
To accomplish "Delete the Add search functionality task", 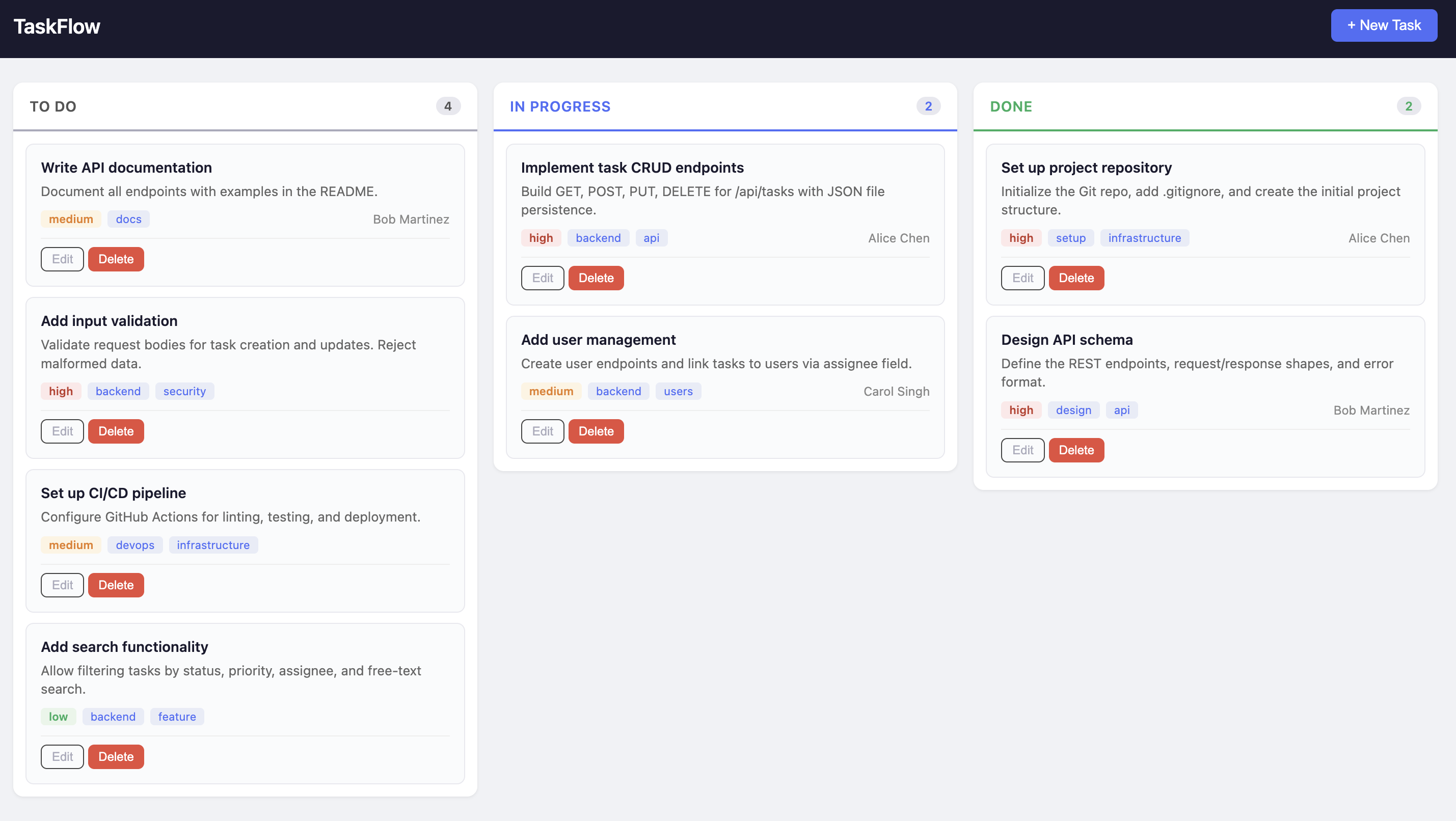I will point(116,757).
